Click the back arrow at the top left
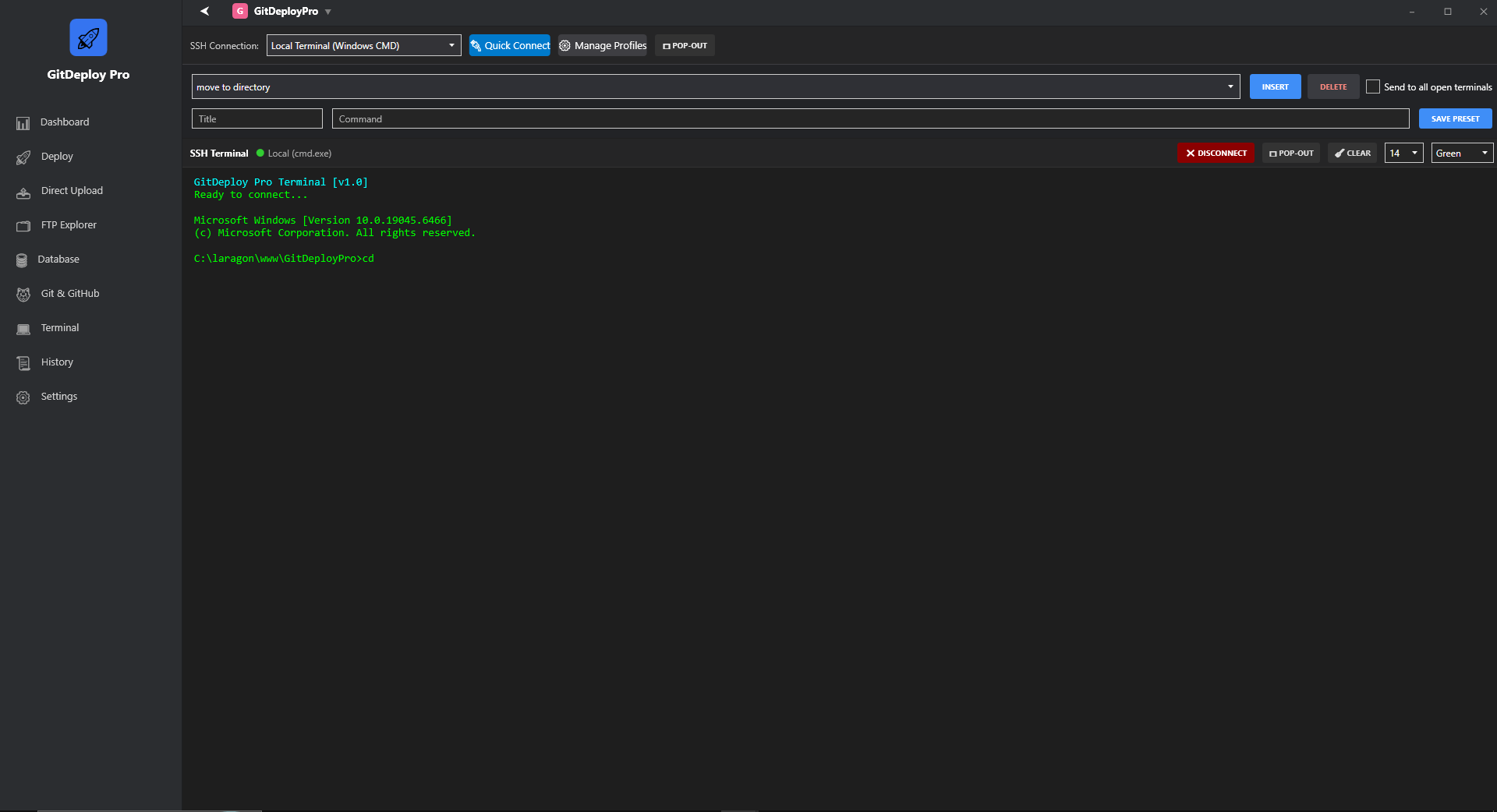Image resolution: width=1497 pixels, height=812 pixels. pyautogui.click(x=204, y=11)
